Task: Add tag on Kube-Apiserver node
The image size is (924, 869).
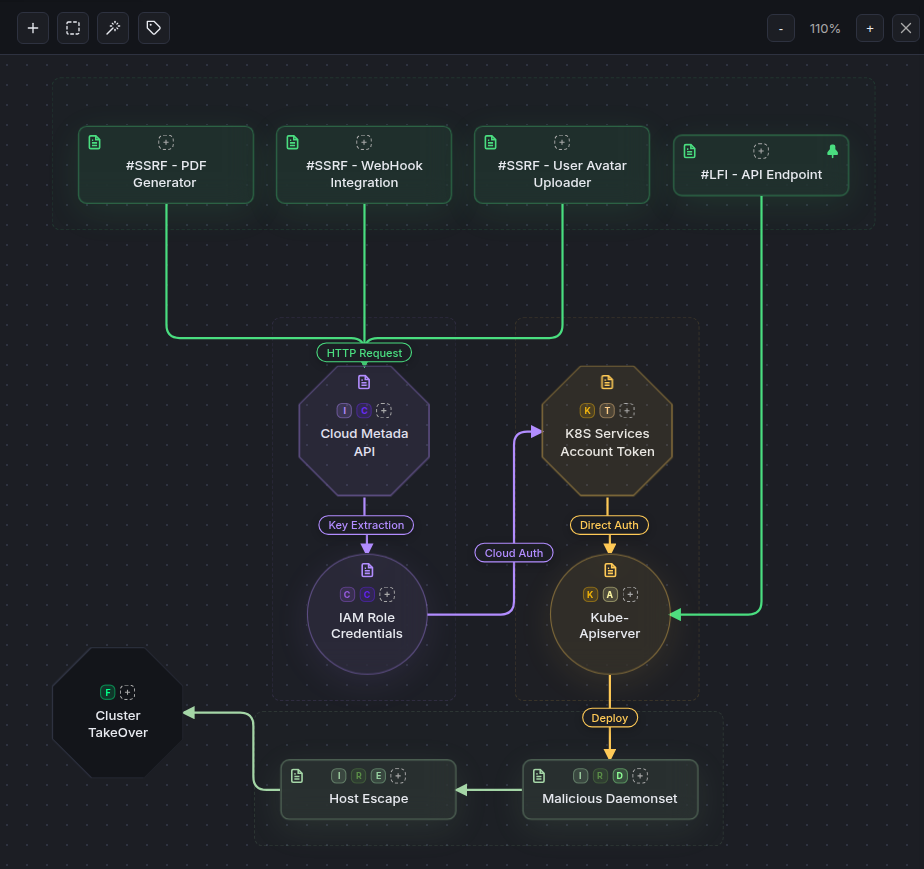Action: click(630, 594)
